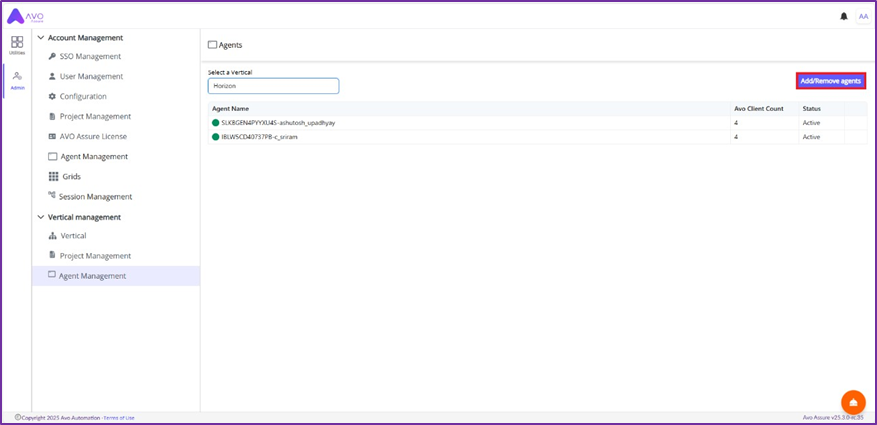Image resolution: width=877 pixels, height=425 pixels.
Task: Collapse the Vertical management section
Action: (x=41, y=217)
